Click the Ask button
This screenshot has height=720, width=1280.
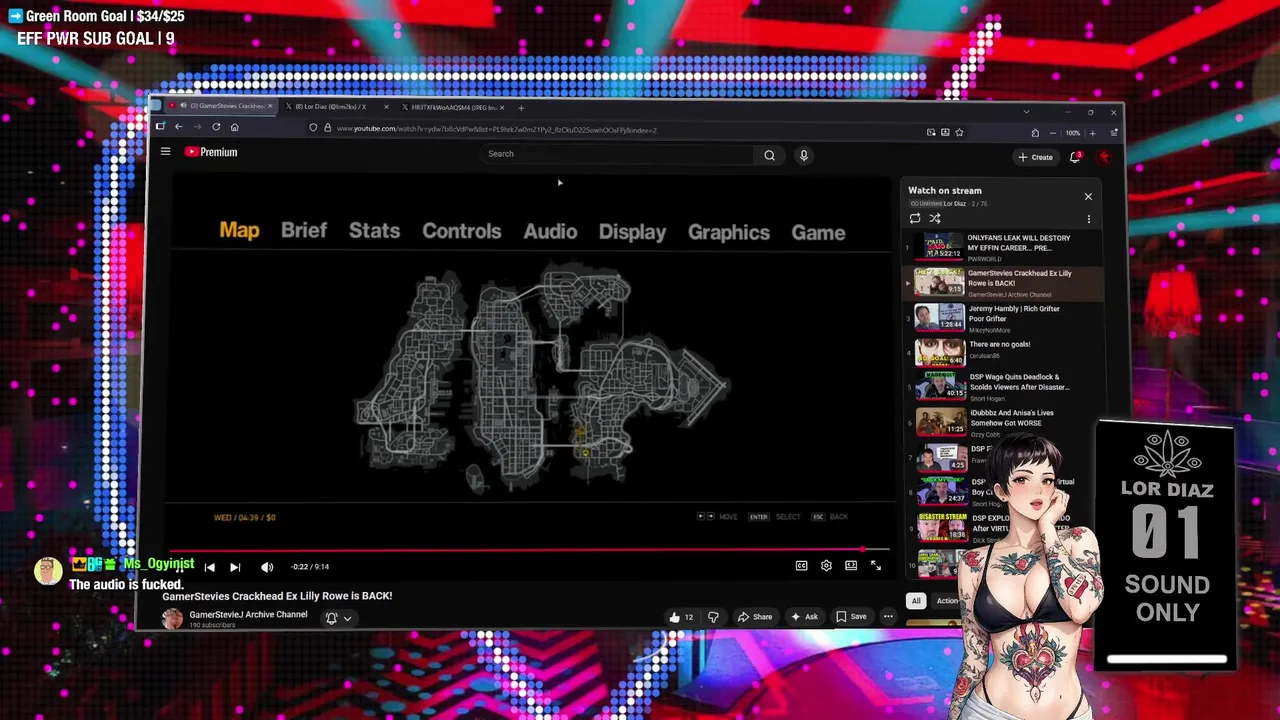pyautogui.click(x=804, y=617)
